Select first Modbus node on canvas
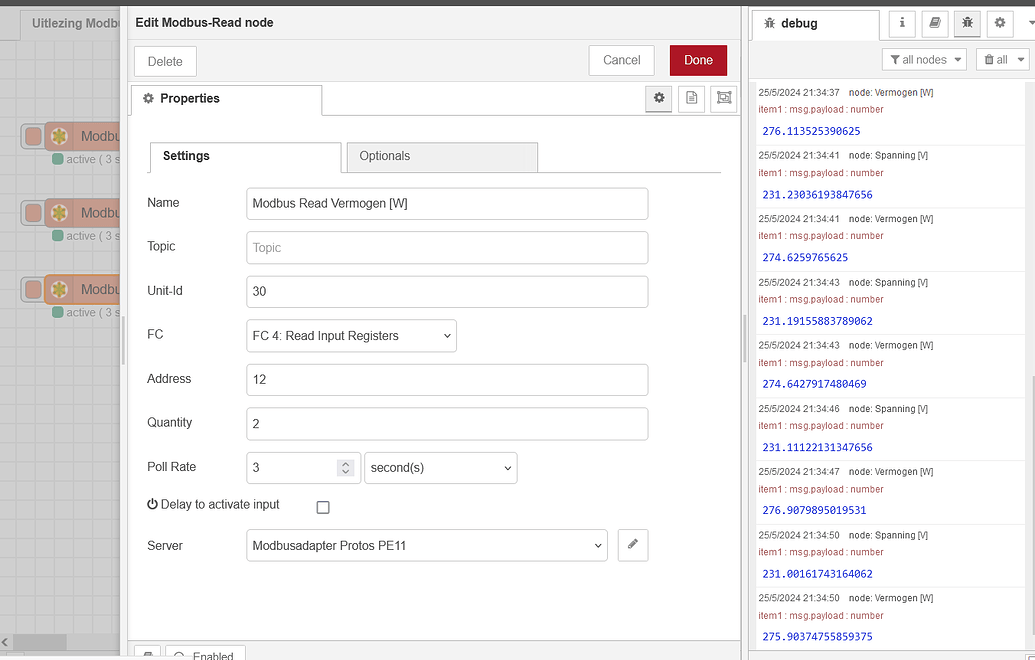This screenshot has width=1035, height=660. coord(83,137)
